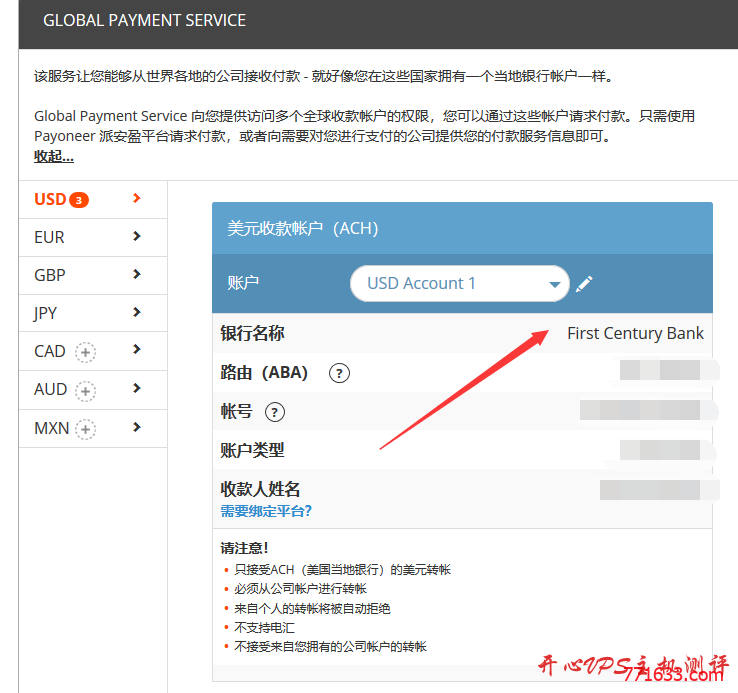Select the USD currency tab
The width and height of the screenshot is (738, 693).
click(x=50, y=199)
